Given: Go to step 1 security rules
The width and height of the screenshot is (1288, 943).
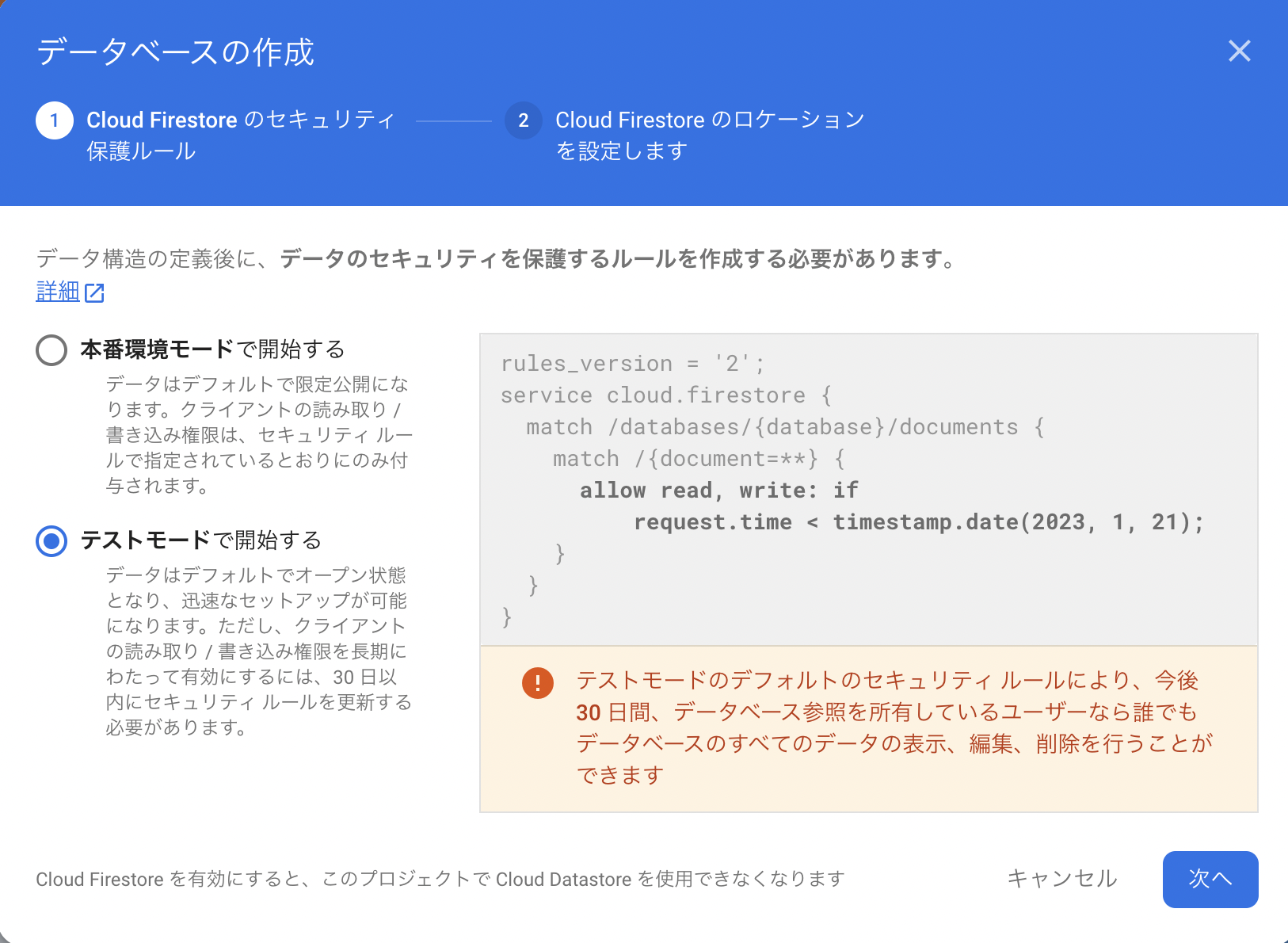Looking at the screenshot, I should point(215,135).
